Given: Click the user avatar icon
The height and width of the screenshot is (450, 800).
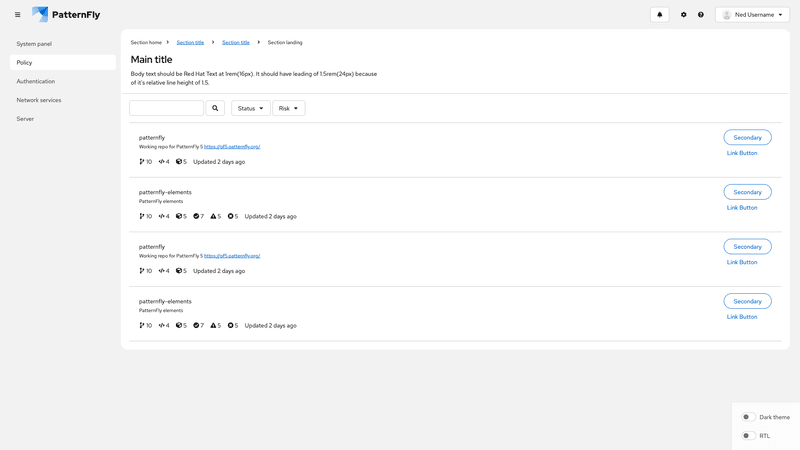Looking at the screenshot, I should (x=727, y=15).
